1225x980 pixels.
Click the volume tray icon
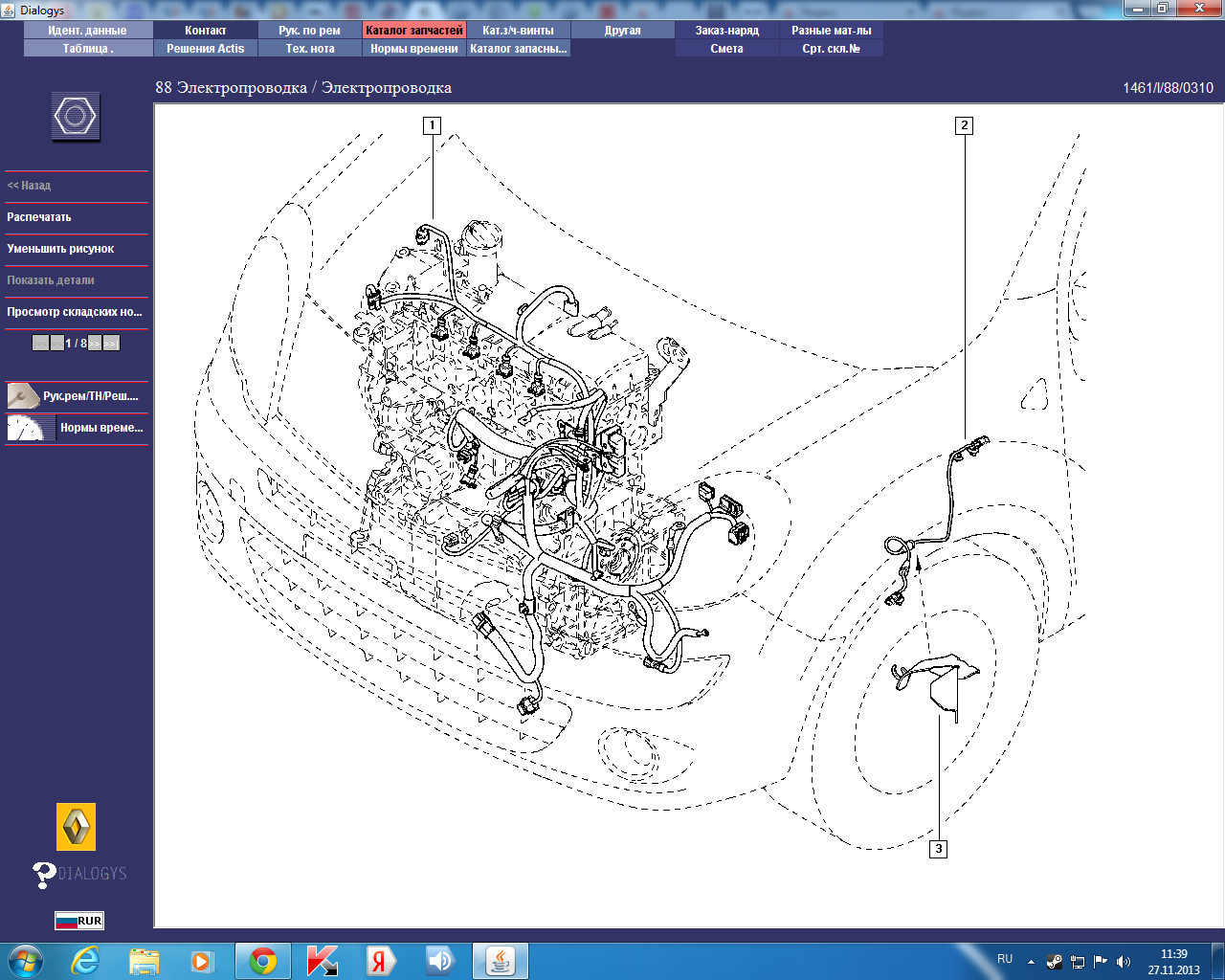(x=1124, y=962)
